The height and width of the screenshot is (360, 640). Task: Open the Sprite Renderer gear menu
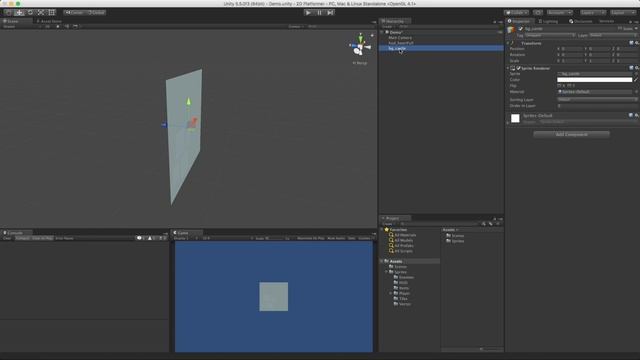(x=637, y=68)
